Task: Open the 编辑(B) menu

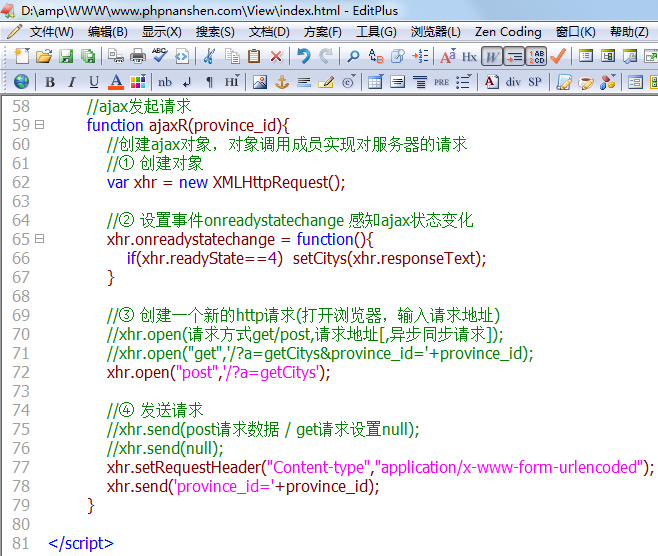Action: point(108,32)
